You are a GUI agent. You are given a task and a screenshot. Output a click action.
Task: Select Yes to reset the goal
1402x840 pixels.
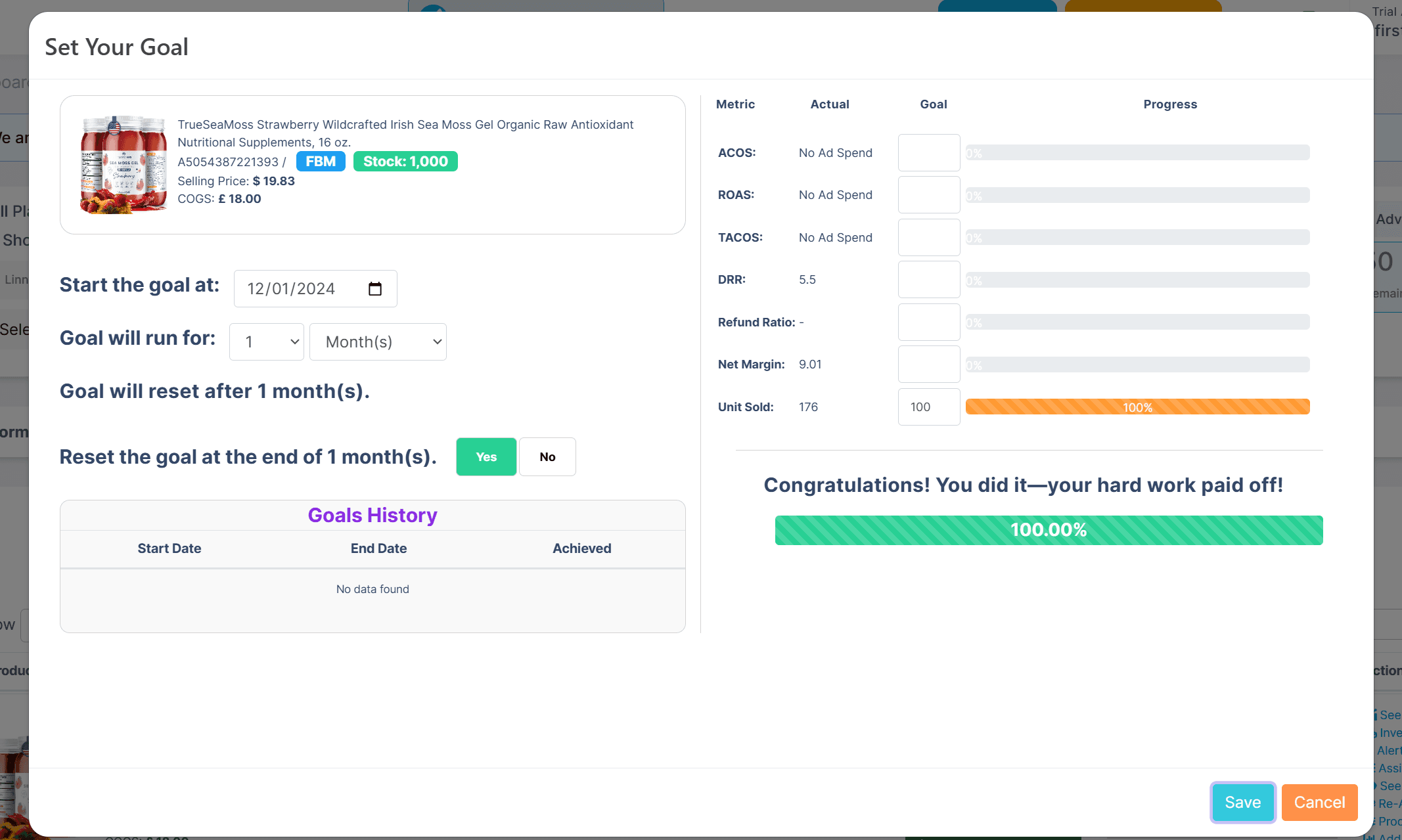click(486, 456)
